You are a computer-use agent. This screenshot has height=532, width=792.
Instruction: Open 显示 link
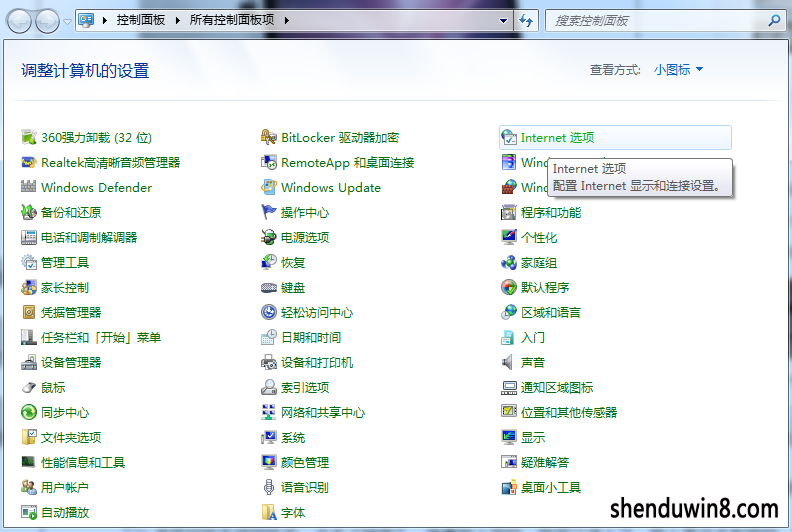pyautogui.click(x=533, y=438)
